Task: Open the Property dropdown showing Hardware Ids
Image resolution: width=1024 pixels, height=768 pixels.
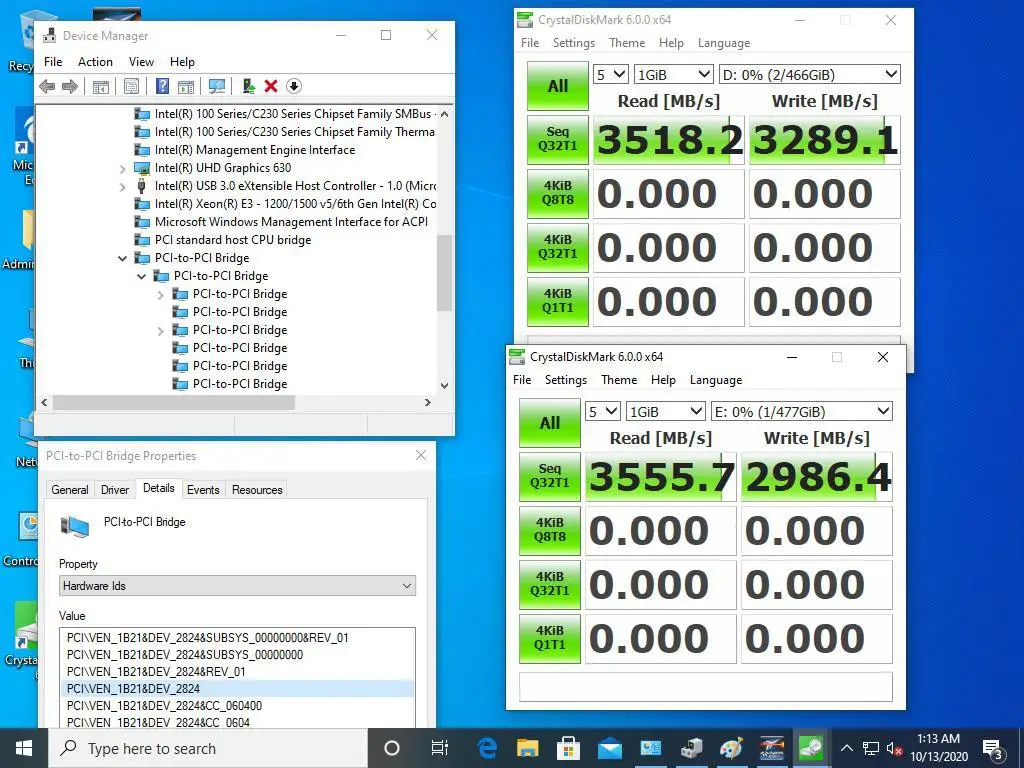Action: tap(237, 586)
